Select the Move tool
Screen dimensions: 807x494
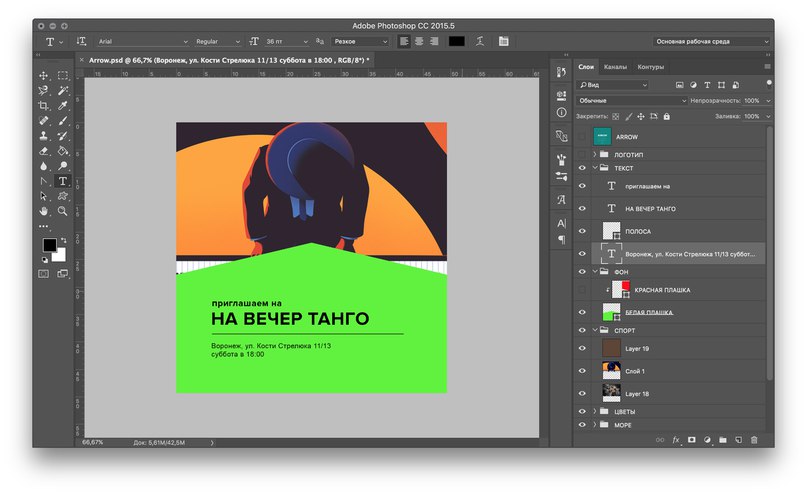43,76
